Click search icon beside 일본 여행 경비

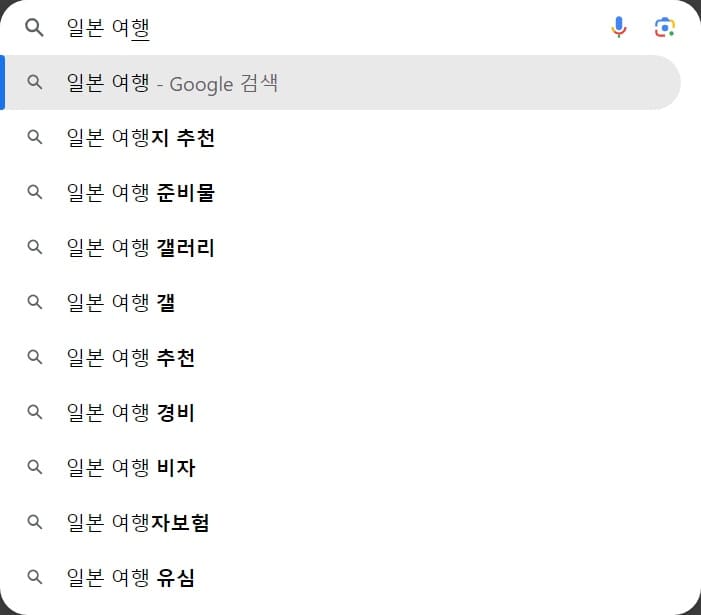click(x=35, y=412)
